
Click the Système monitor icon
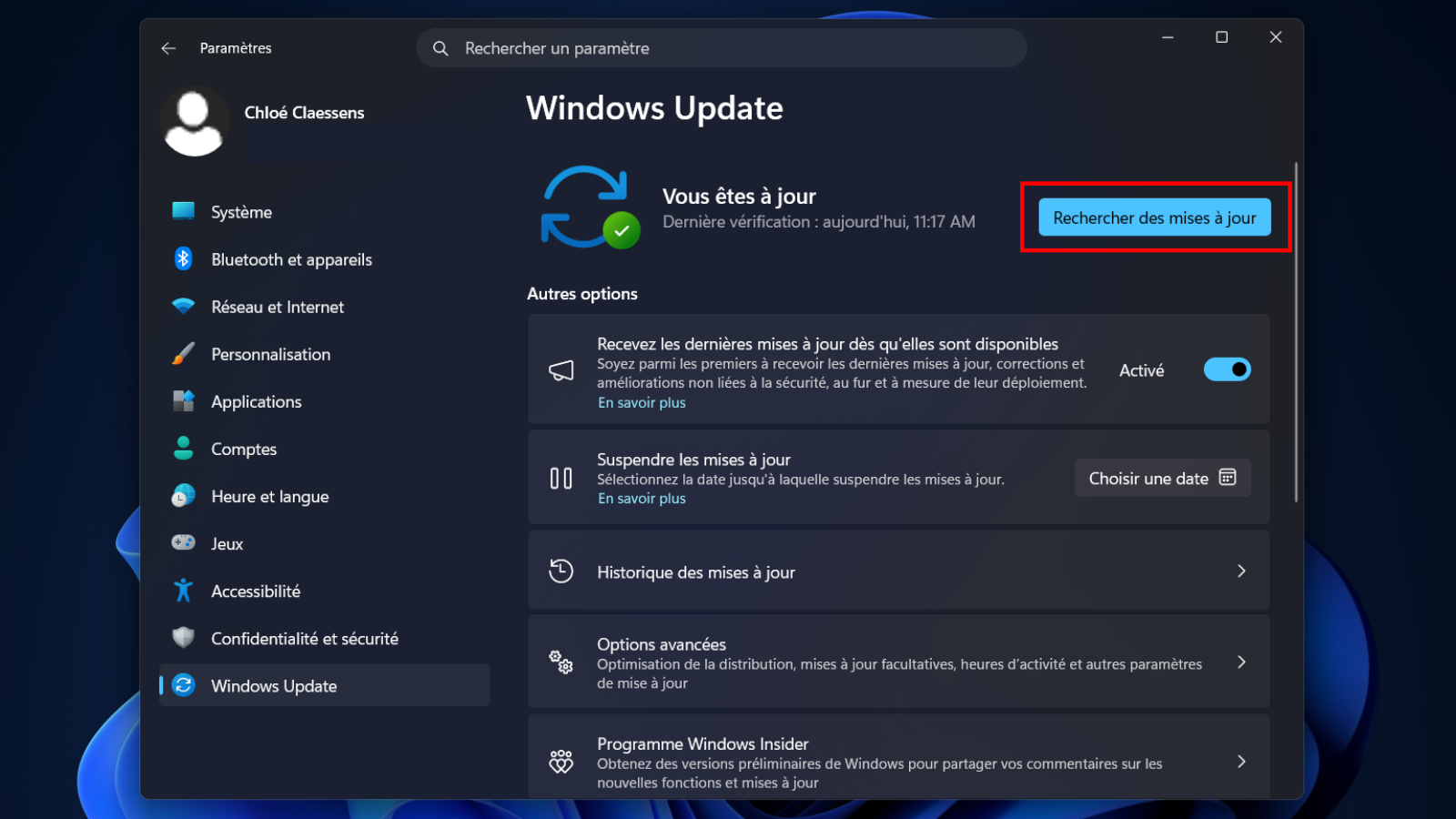coord(183,211)
